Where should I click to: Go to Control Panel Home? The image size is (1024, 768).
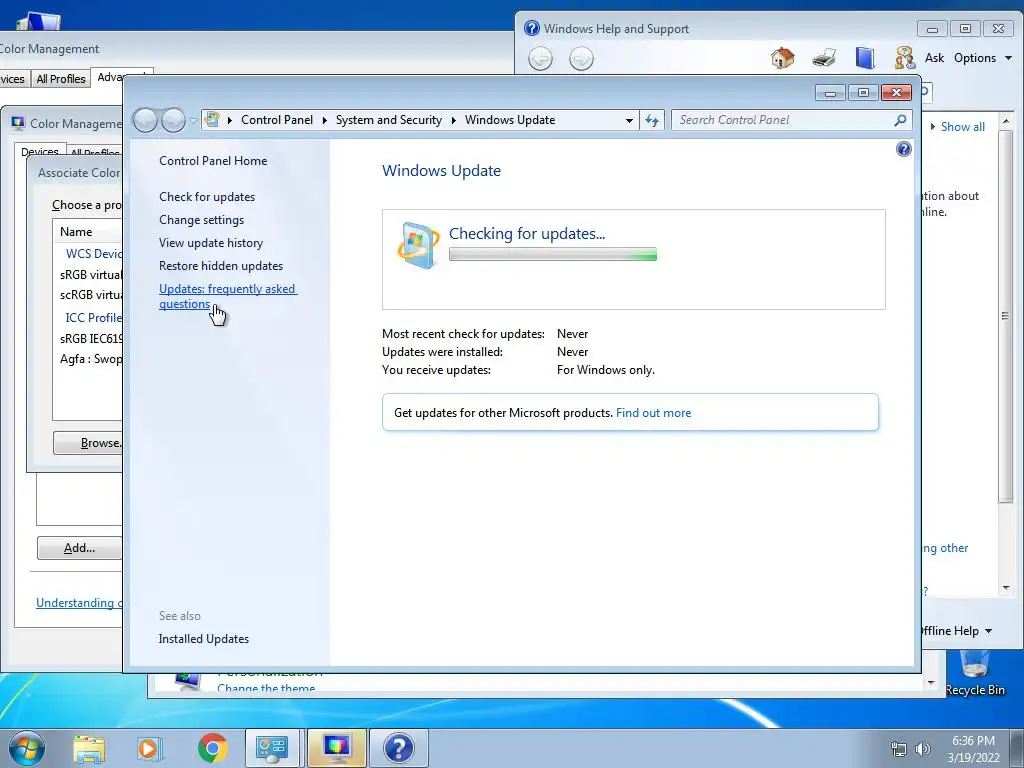point(213,161)
